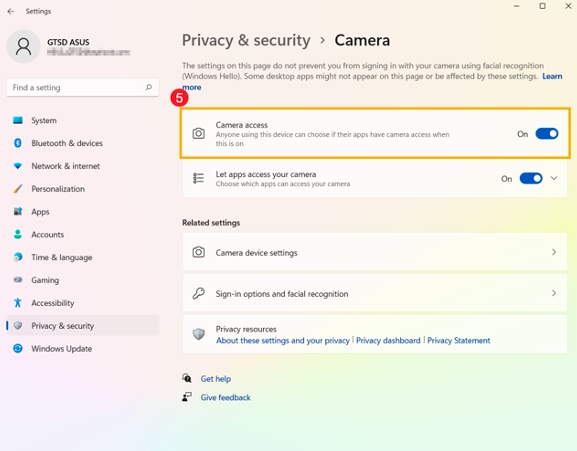Viewport: 577px width, 451px height.
Task: Open the Privacy Statement link
Action: pos(459,341)
